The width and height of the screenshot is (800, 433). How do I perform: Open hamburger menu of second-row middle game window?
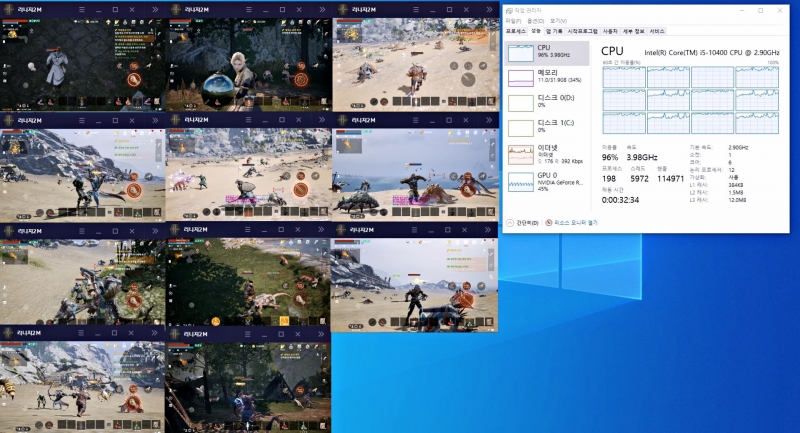click(248, 120)
